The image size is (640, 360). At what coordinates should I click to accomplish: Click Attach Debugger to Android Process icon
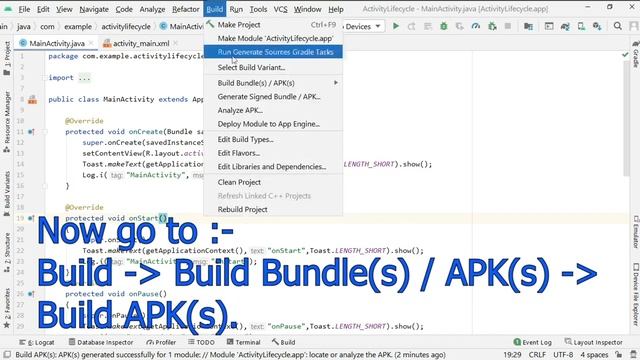492,26
